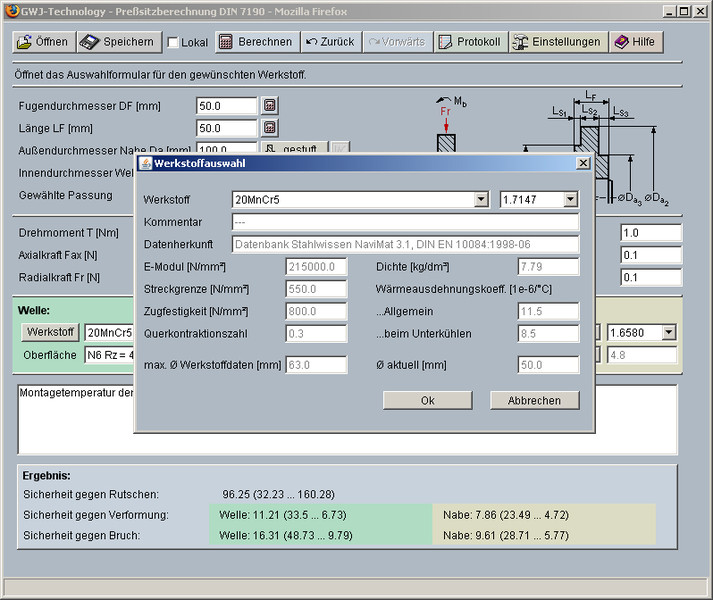Click Speichern to save the calculation
The width and height of the screenshot is (713, 600).
click(x=118, y=42)
